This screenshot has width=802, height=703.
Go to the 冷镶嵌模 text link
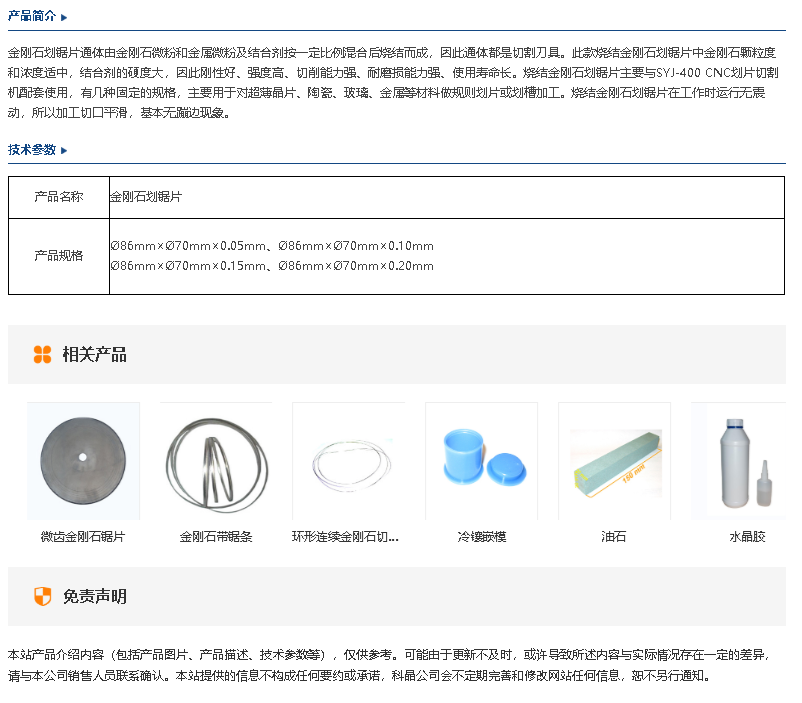(x=481, y=537)
